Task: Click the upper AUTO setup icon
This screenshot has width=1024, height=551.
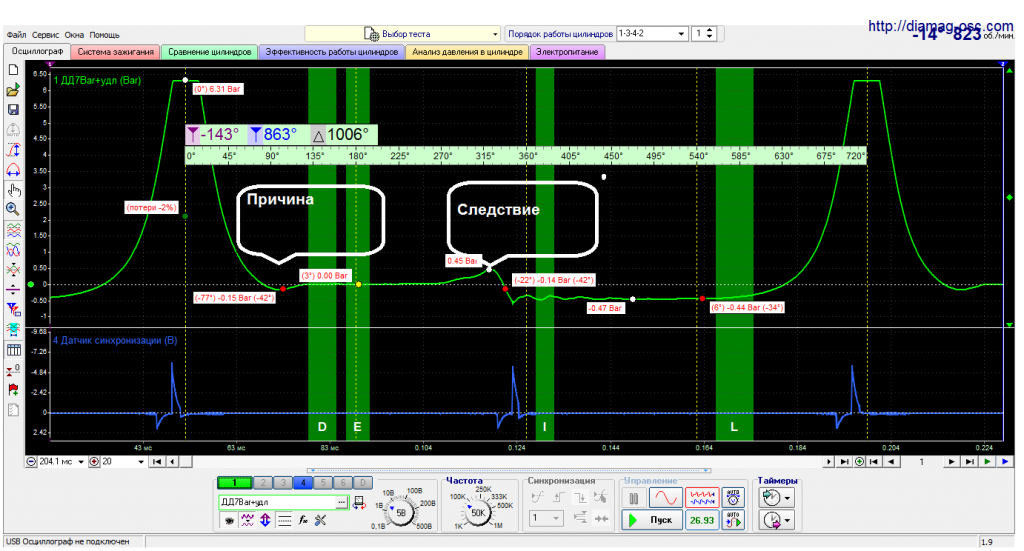Action: [733, 498]
